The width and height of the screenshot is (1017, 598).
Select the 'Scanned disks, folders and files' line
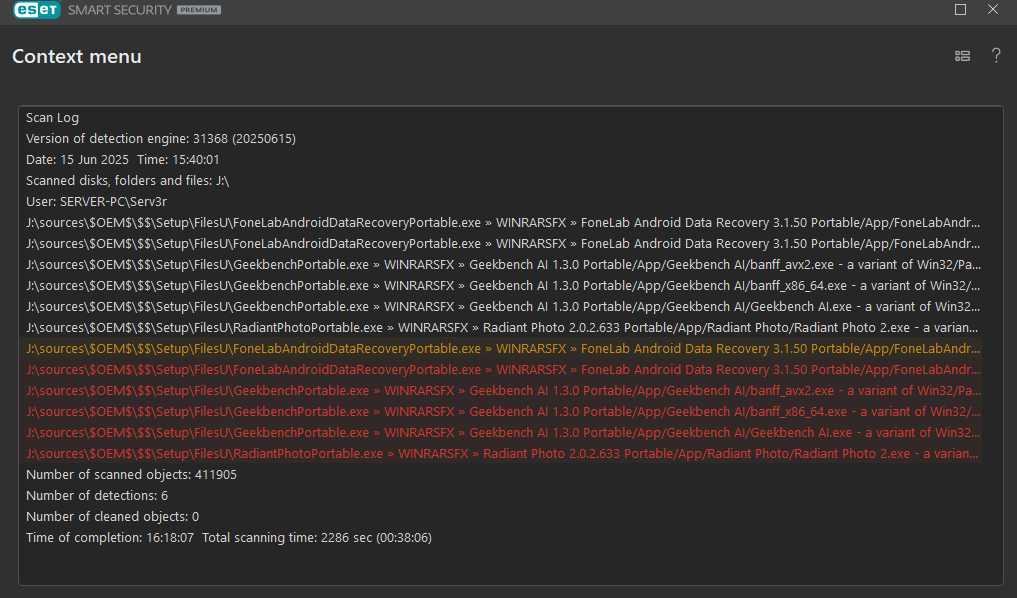(128, 180)
